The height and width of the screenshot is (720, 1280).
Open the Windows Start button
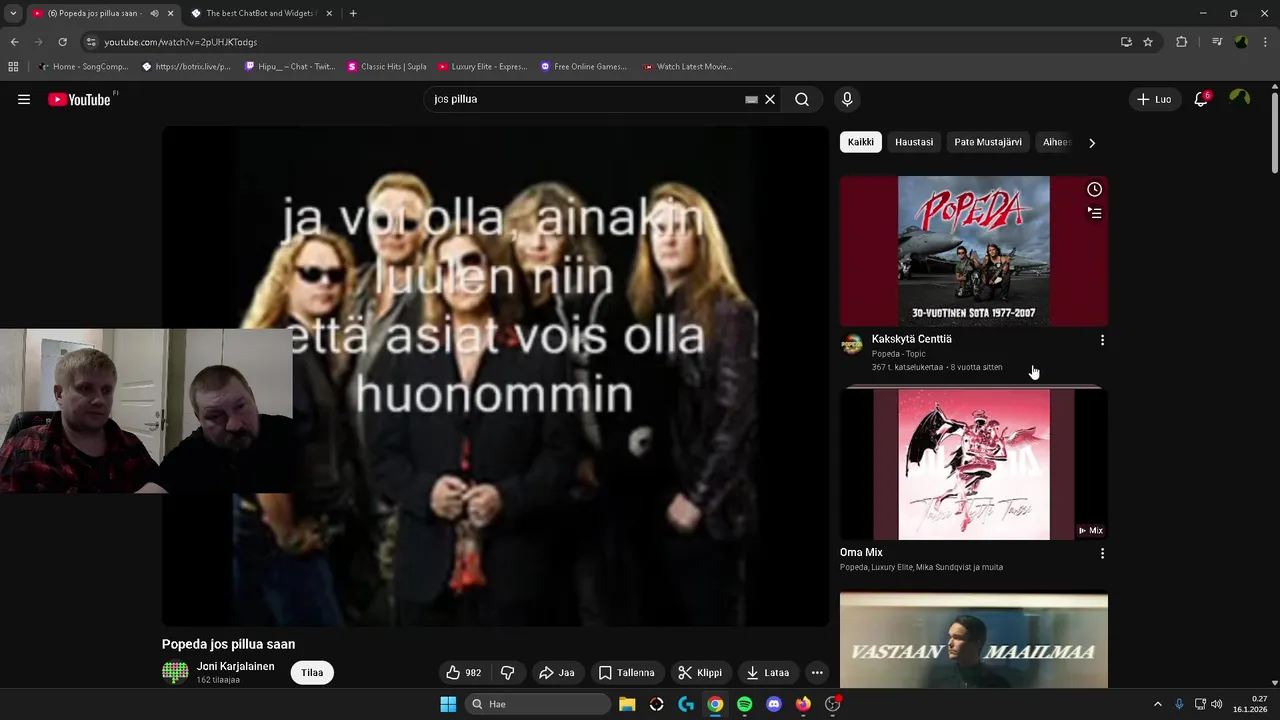tap(448, 704)
